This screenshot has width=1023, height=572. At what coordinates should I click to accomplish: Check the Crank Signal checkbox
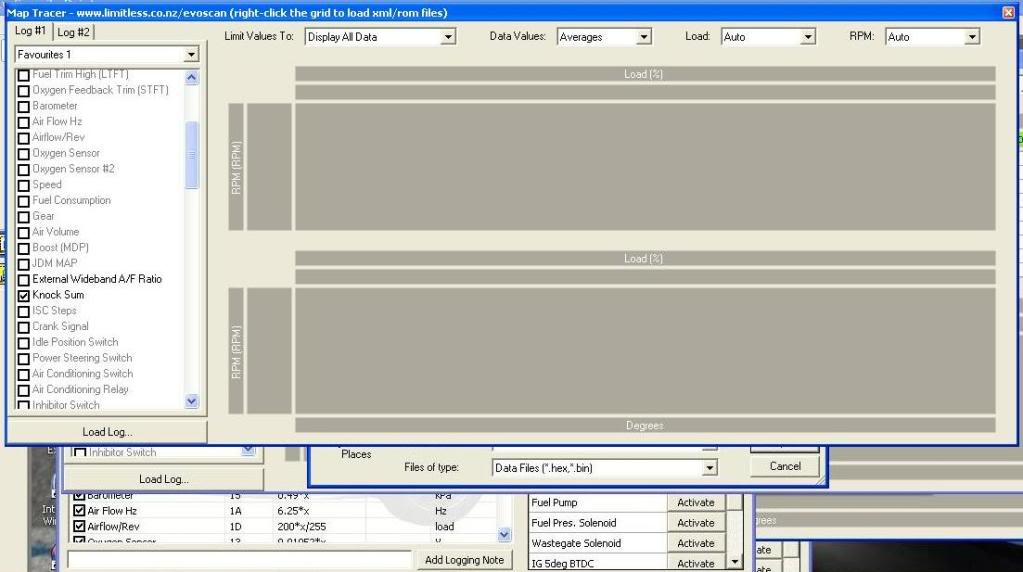pyautogui.click(x=23, y=327)
